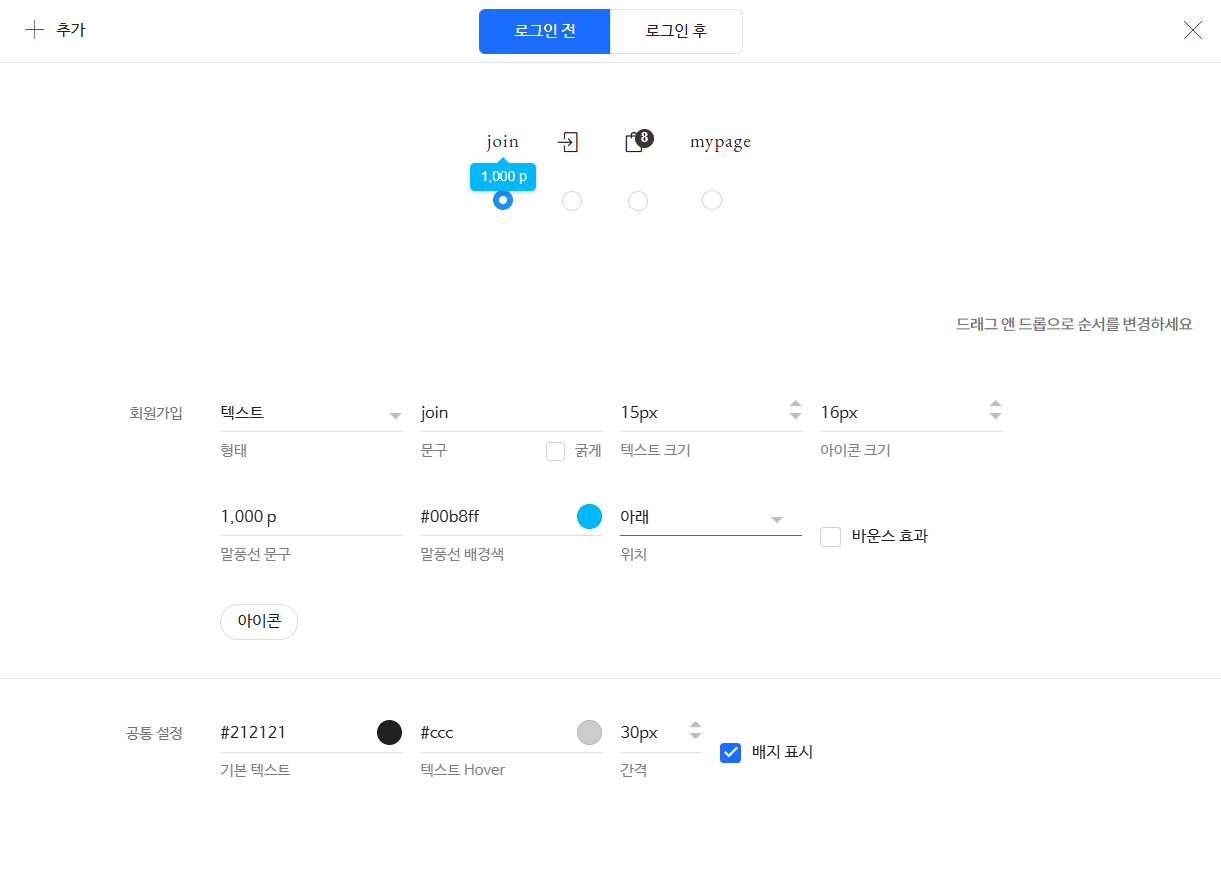Screen dimensions: 1221x882
Task: Decrease icon size with down arrow
Action: [x=995, y=416]
